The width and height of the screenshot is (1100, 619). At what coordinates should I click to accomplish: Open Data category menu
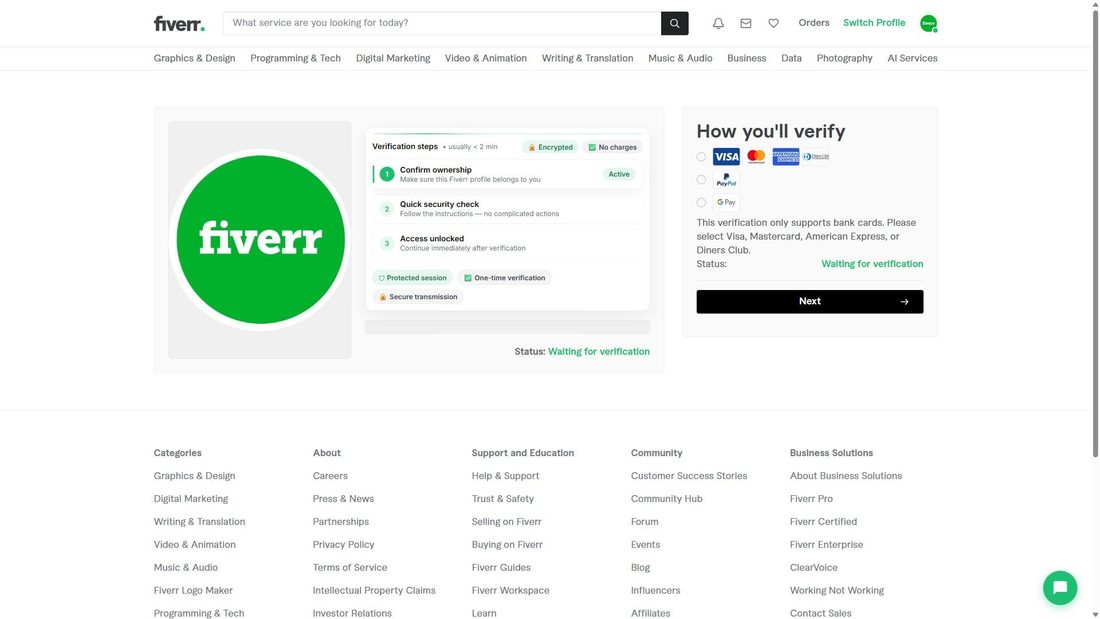(x=791, y=58)
